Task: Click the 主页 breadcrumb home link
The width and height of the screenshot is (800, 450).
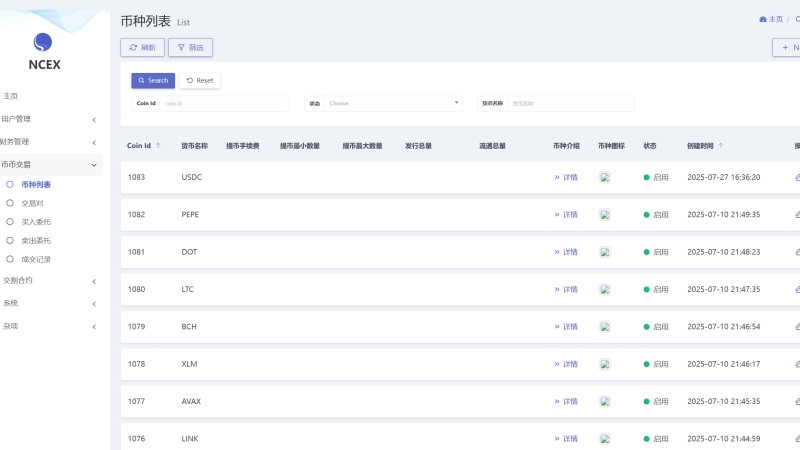Action: click(x=771, y=19)
